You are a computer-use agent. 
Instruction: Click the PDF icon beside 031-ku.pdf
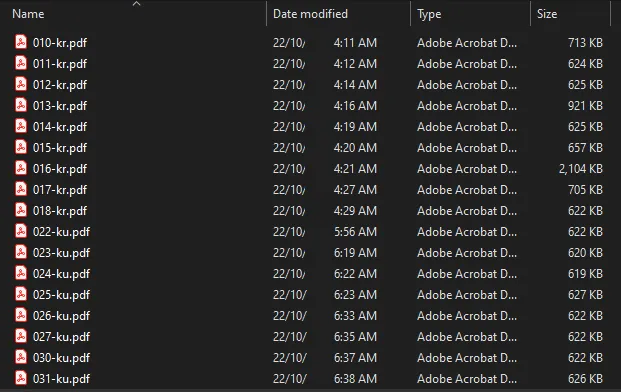tap(21, 378)
